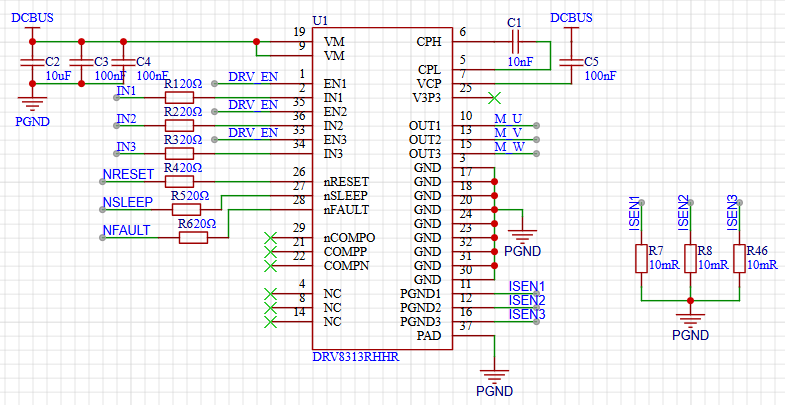Click the NFAULT net label
This screenshot has width=785, height=405.
[x=126, y=230]
